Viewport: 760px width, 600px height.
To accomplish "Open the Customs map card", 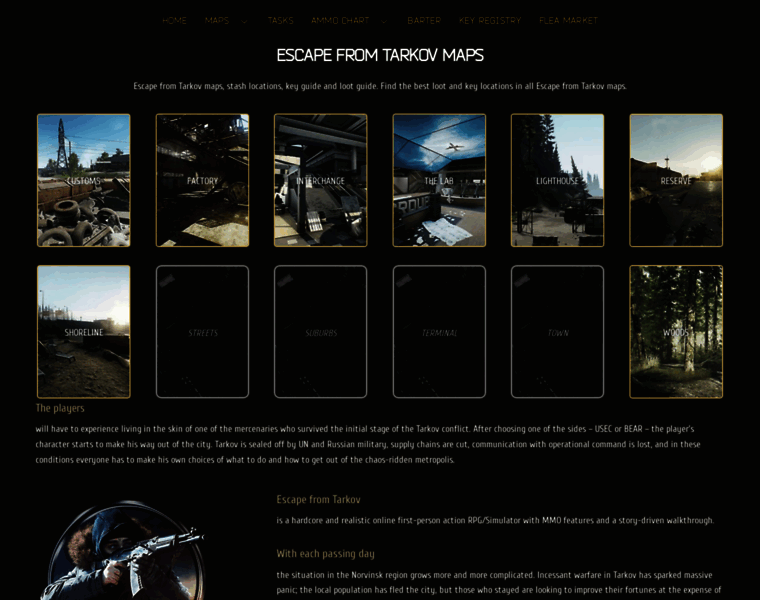I will (84, 180).
